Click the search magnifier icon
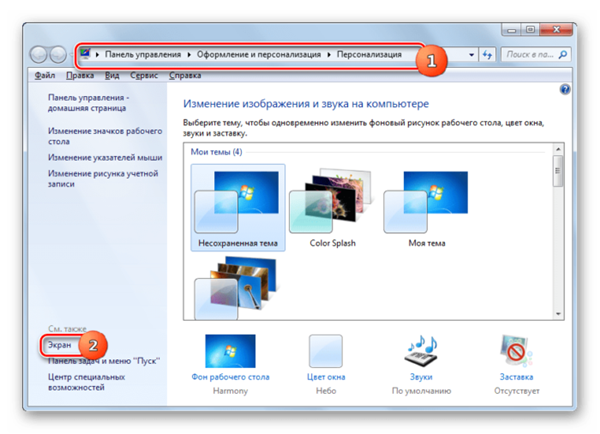Image resolution: width=600 pixels, height=434 pixels. coord(562,54)
